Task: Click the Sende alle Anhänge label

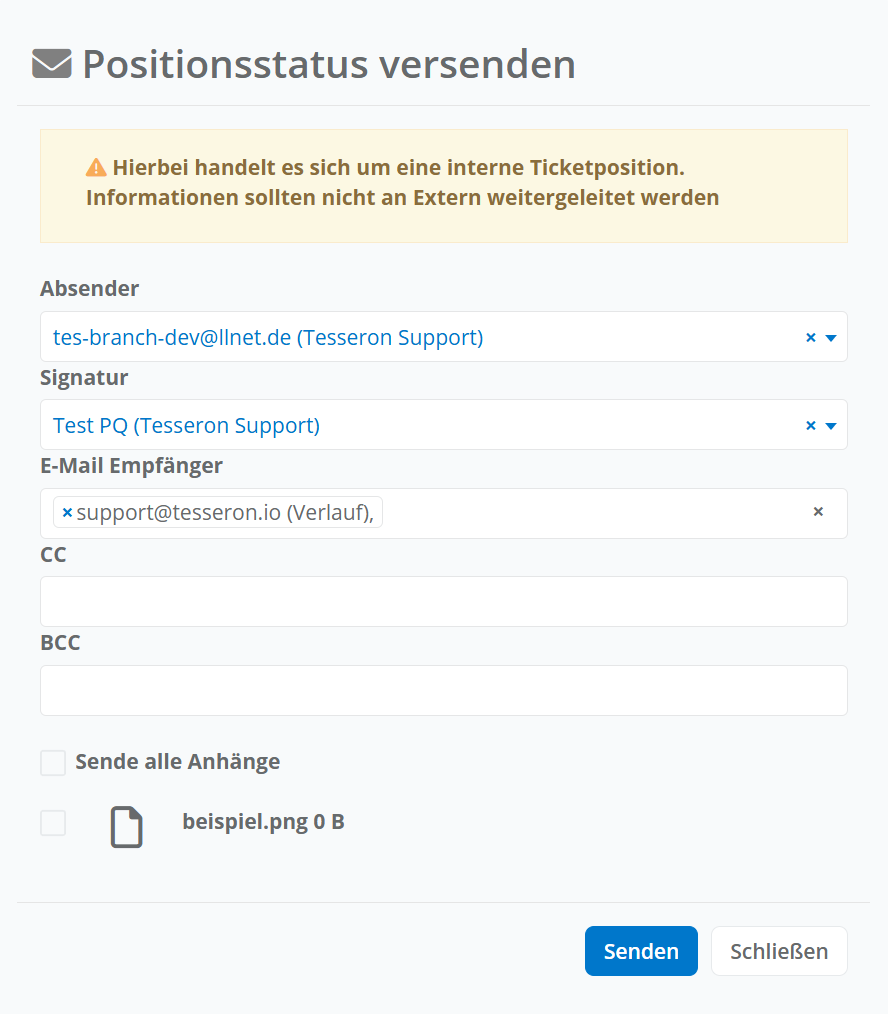Action: [x=178, y=762]
